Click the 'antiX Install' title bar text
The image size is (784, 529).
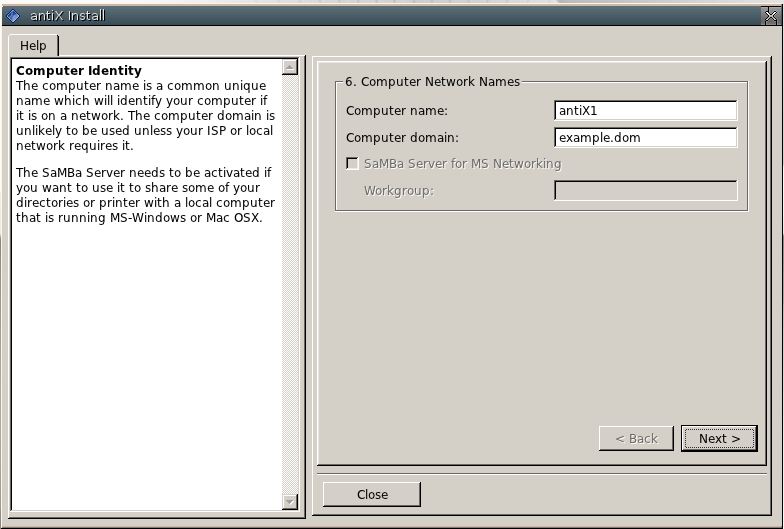click(x=68, y=16)
